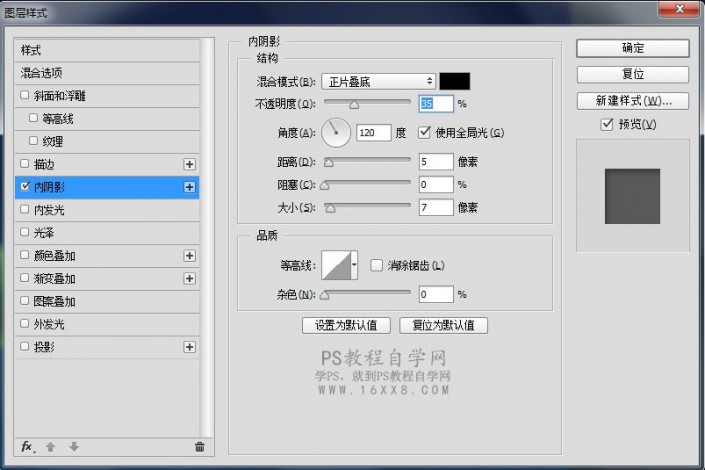Open the 等高线 contour picker arrow
The image size is (705, 470).
pos(354,265)
